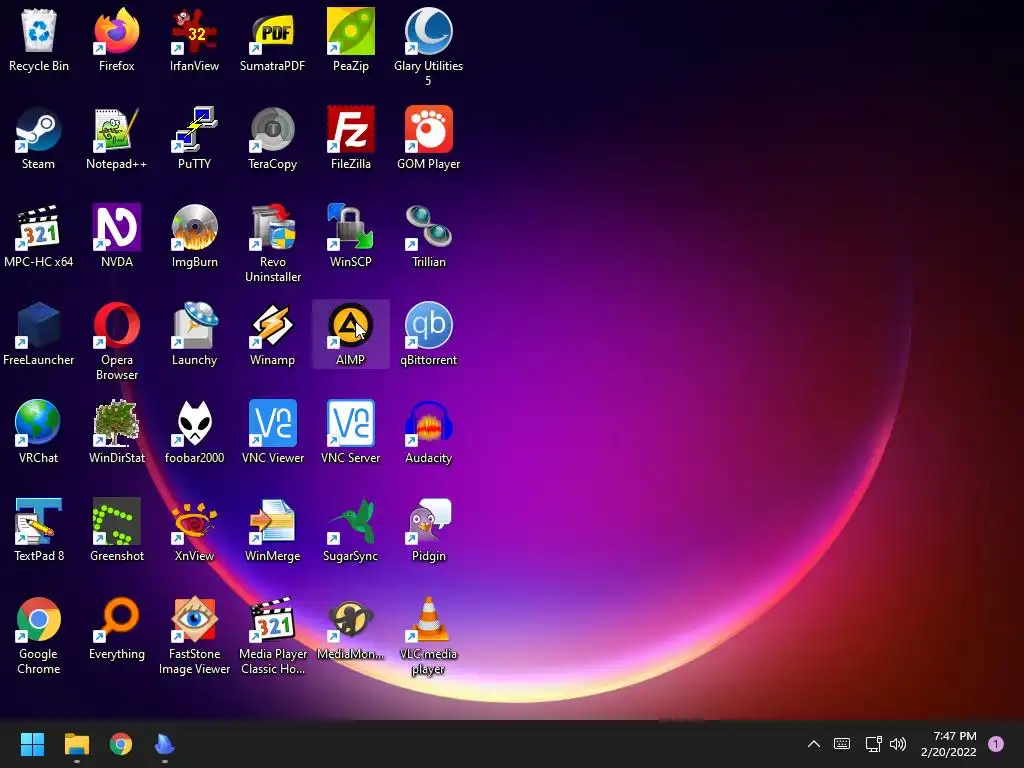Viewport: 1024px width, 768px height.
Task: Click Media Player Classic Home Cinema icon
Action: [x=272, y=619]
